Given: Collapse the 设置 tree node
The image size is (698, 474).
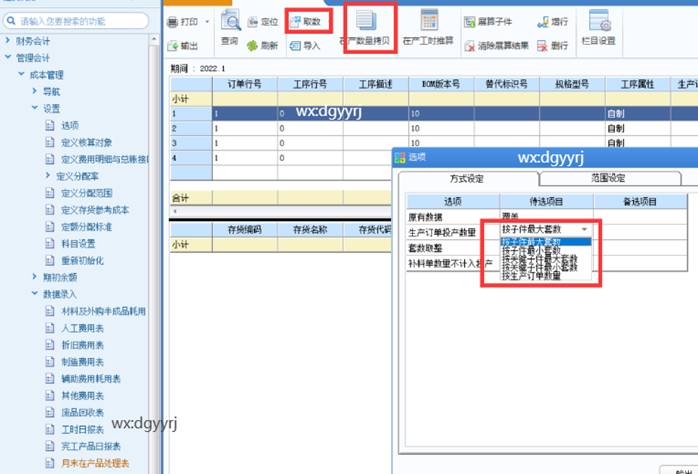Looking at the screenshot, I should [34, 108].
